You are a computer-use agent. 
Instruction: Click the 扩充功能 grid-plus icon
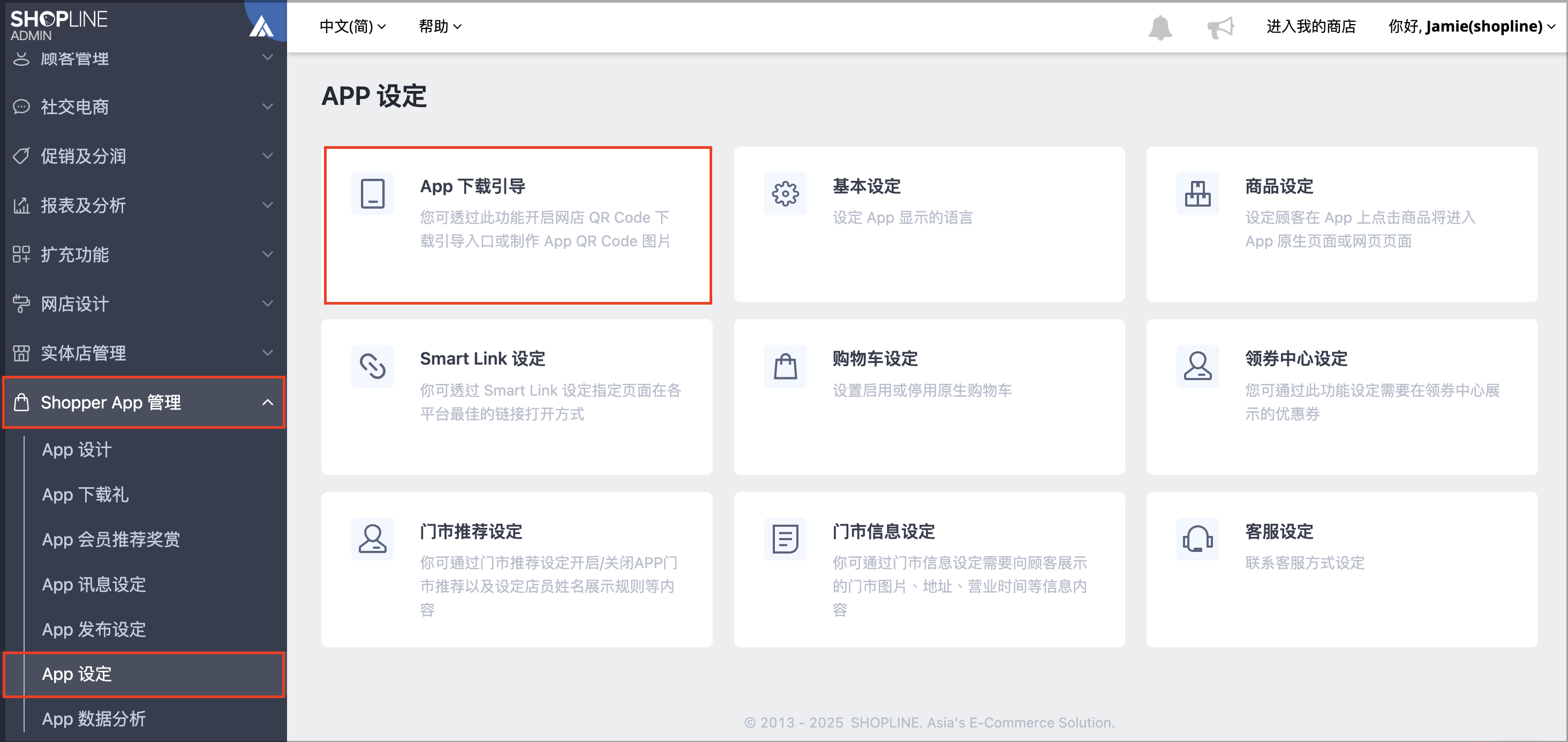[x=21, y=254]
